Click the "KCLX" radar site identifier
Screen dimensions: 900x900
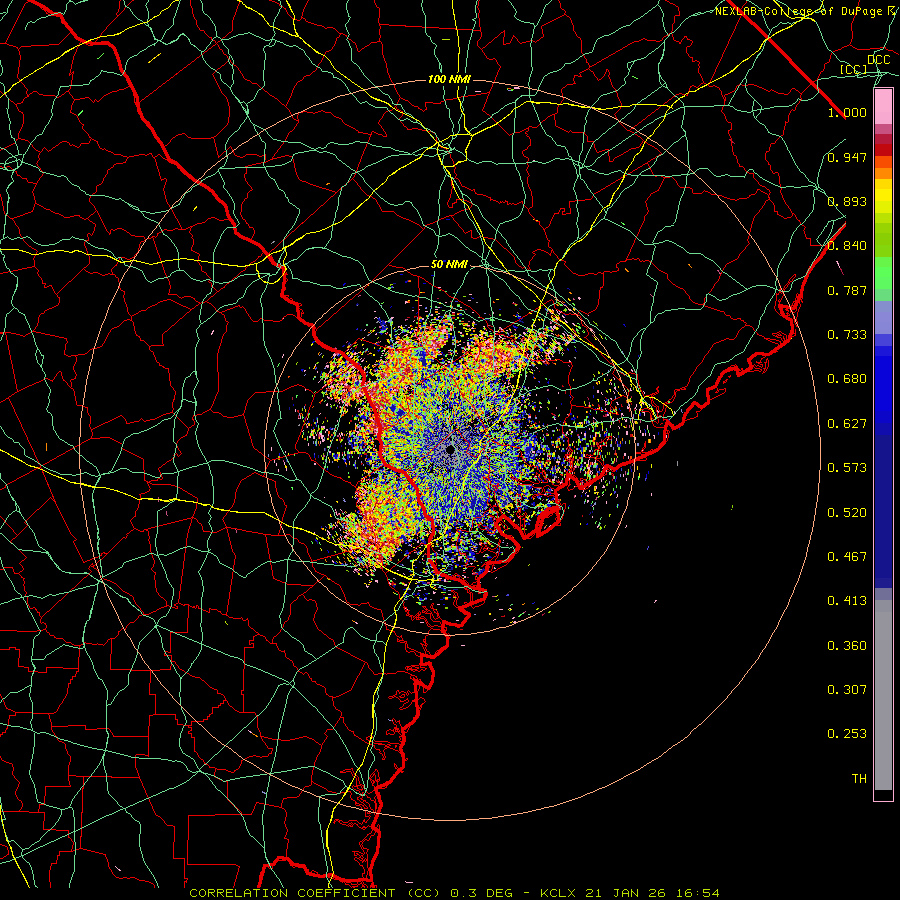click(x=557, y=893)
